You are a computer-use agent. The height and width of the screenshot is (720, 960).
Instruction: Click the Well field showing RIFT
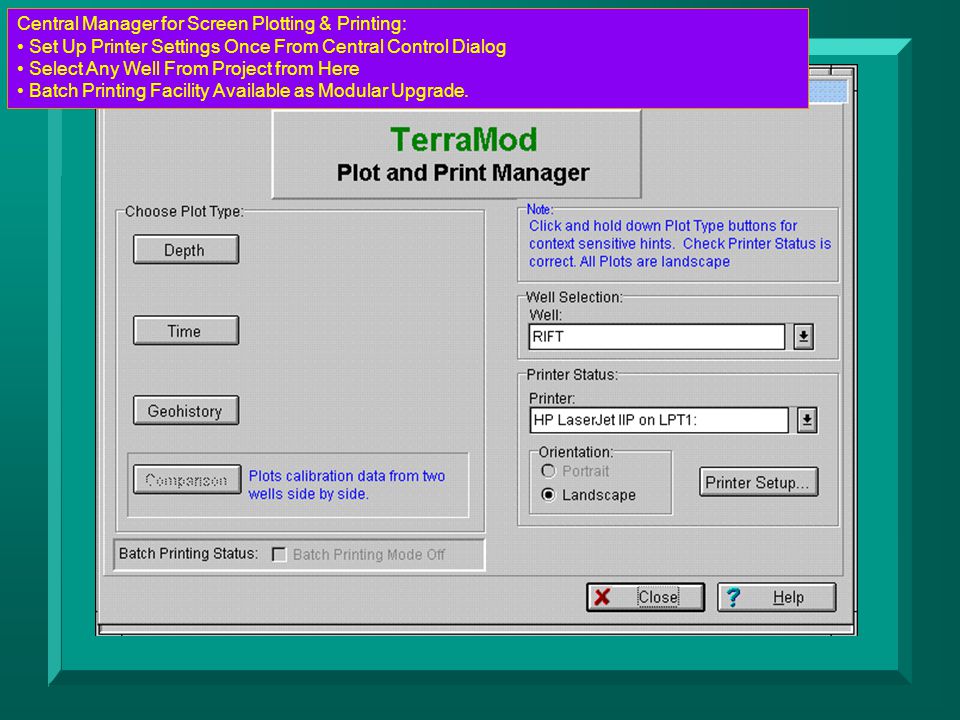click(x=656, y=337)
